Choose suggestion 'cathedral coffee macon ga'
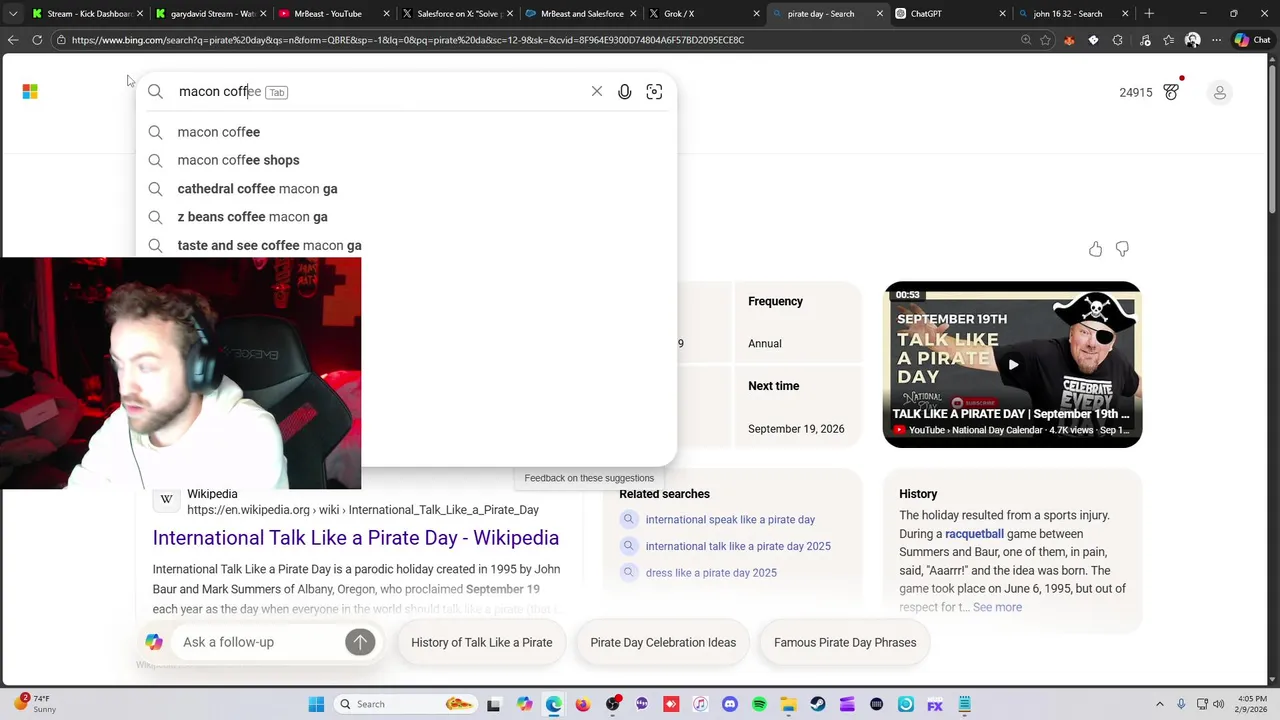The image size is (1280, 720). [x=406, y=189]
